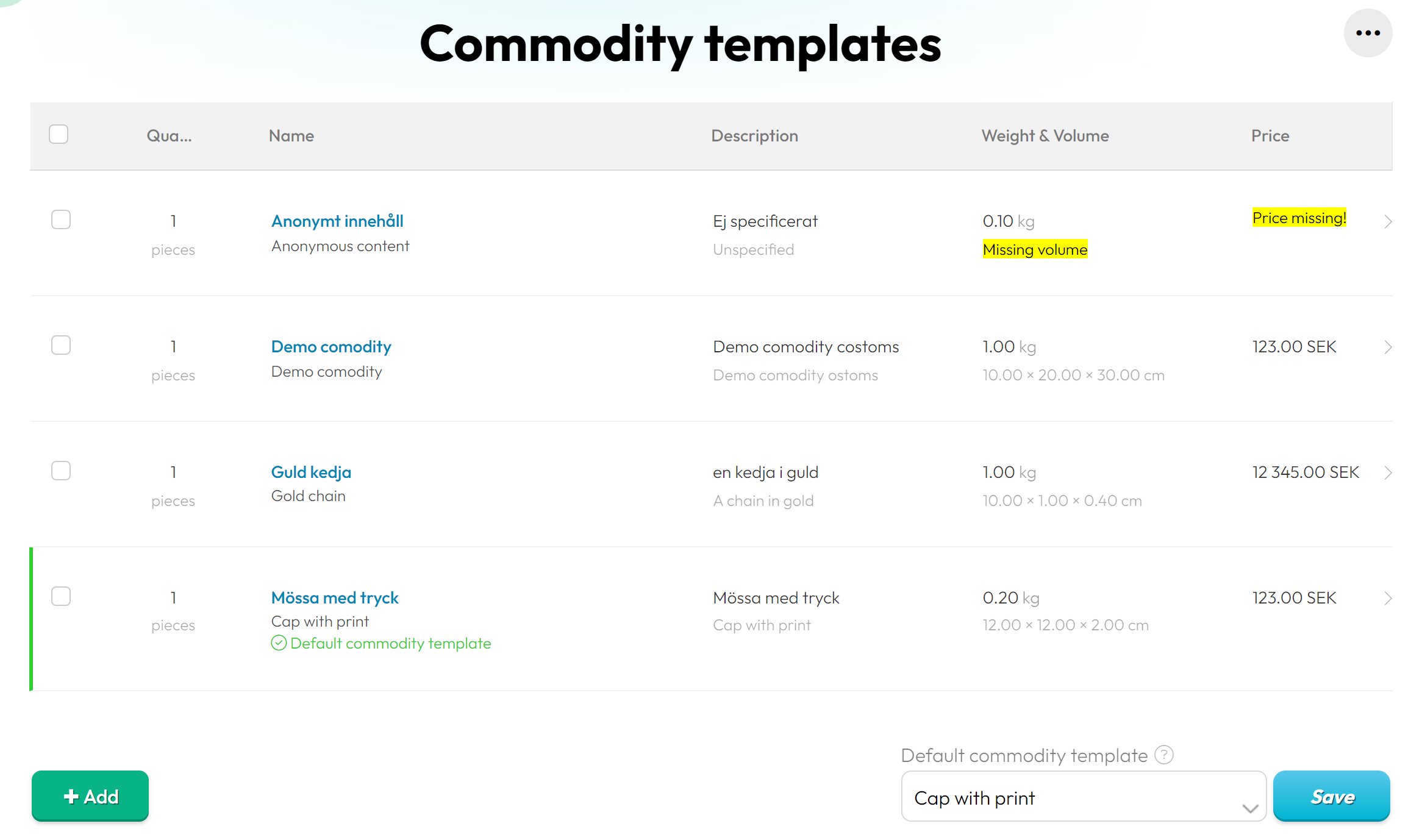Check the Mössa med tryck row checkbox
This screenshot has width=1422, height=840.
pyautogui.click(x=61, y=596)
